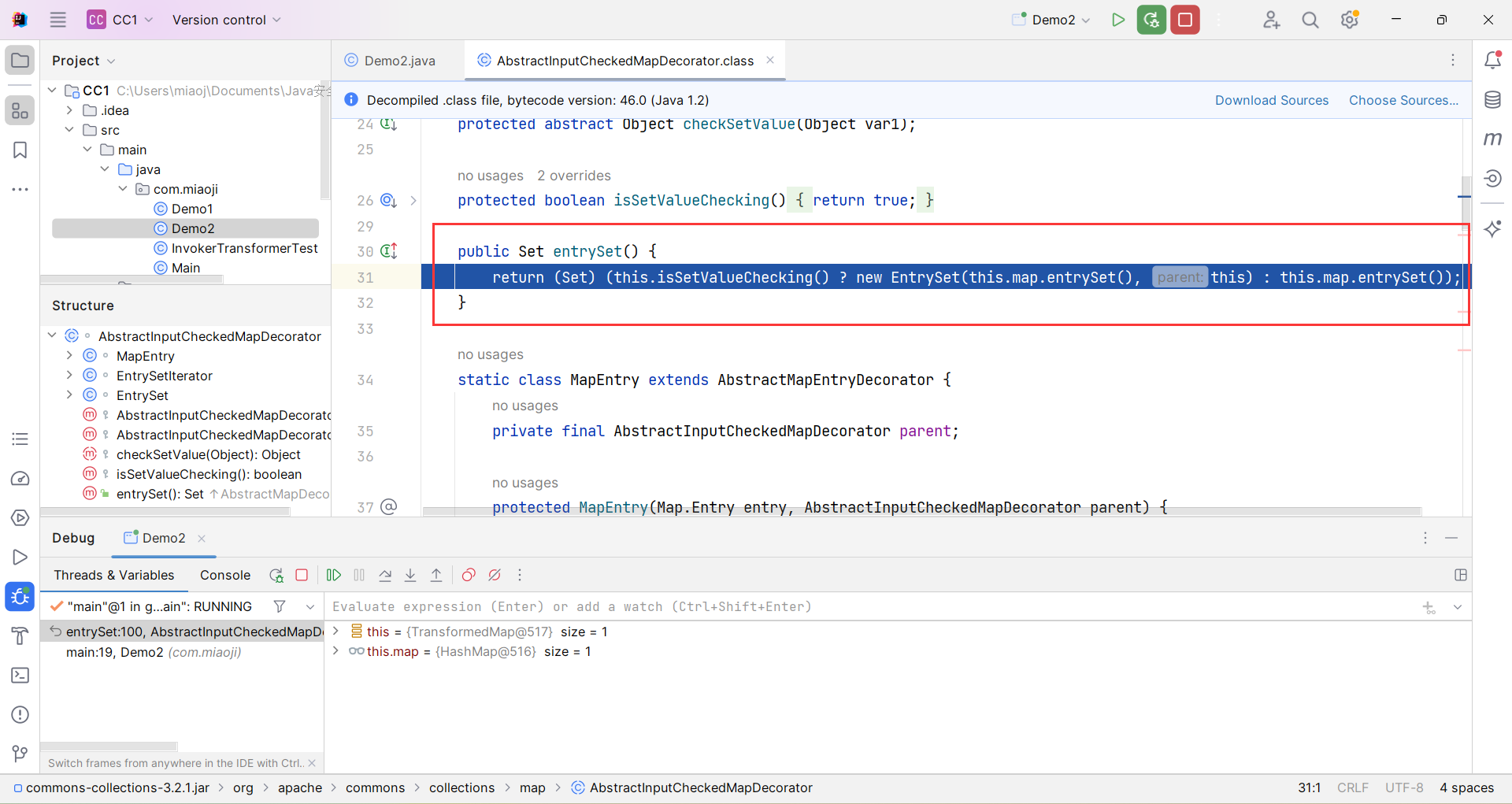Resume program in the debug toolbar
Image resolution: width=1512 pixels, height=804 pixels.
(334, 576)
